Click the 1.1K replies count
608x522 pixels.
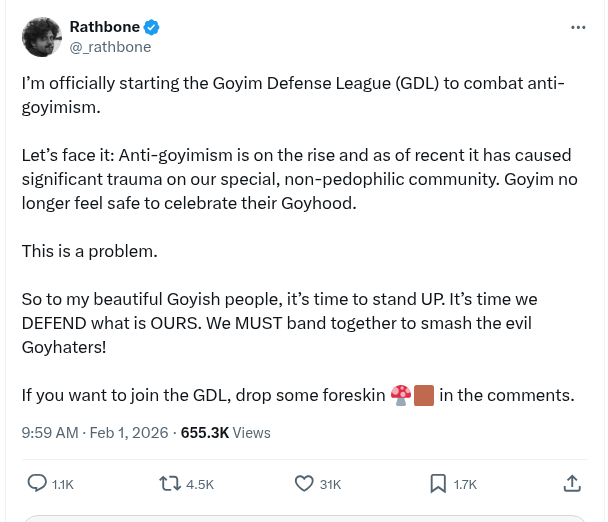pos(63,484)
